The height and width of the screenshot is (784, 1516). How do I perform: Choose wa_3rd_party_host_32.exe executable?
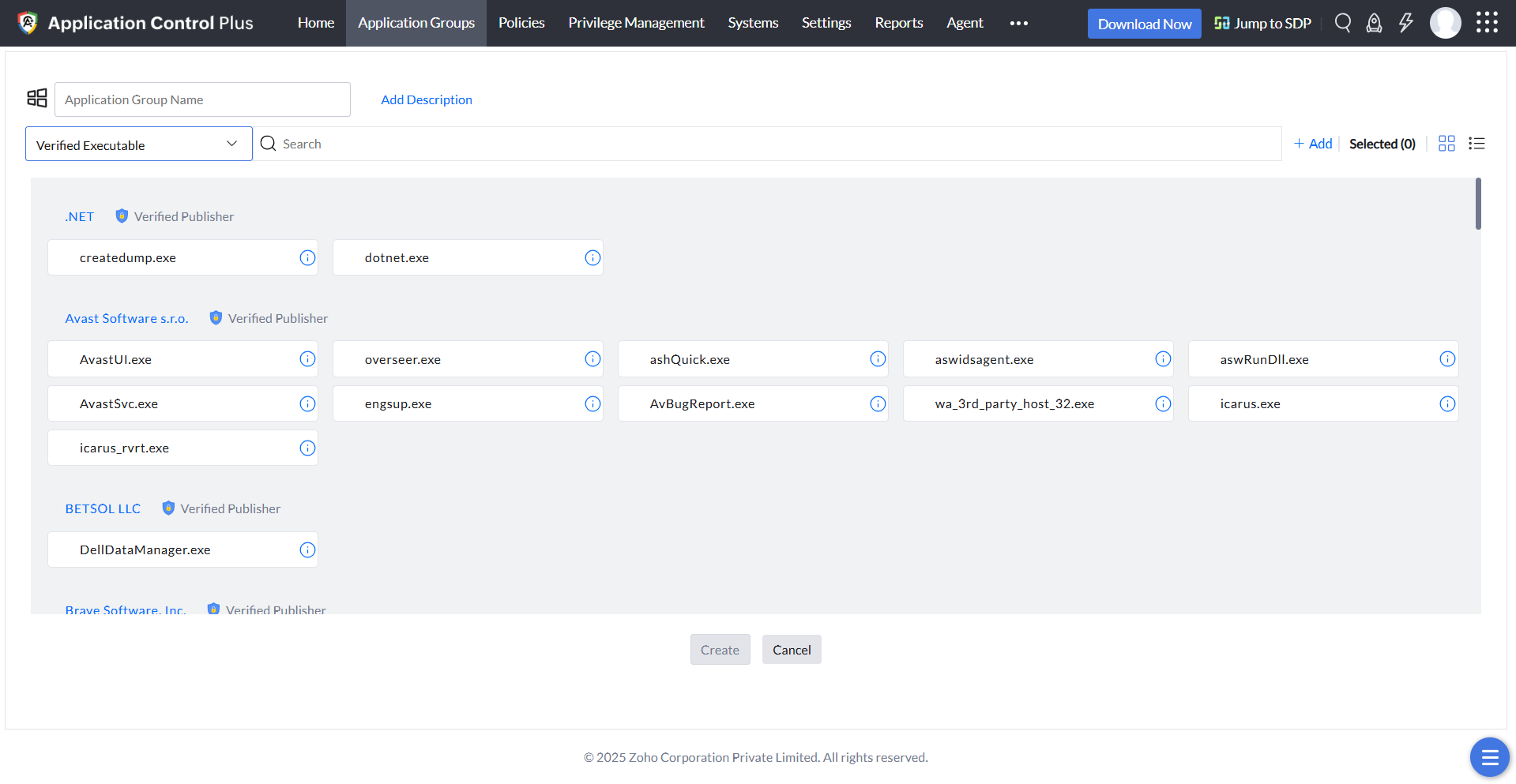pyautogui.click(x=1038, y=404)
